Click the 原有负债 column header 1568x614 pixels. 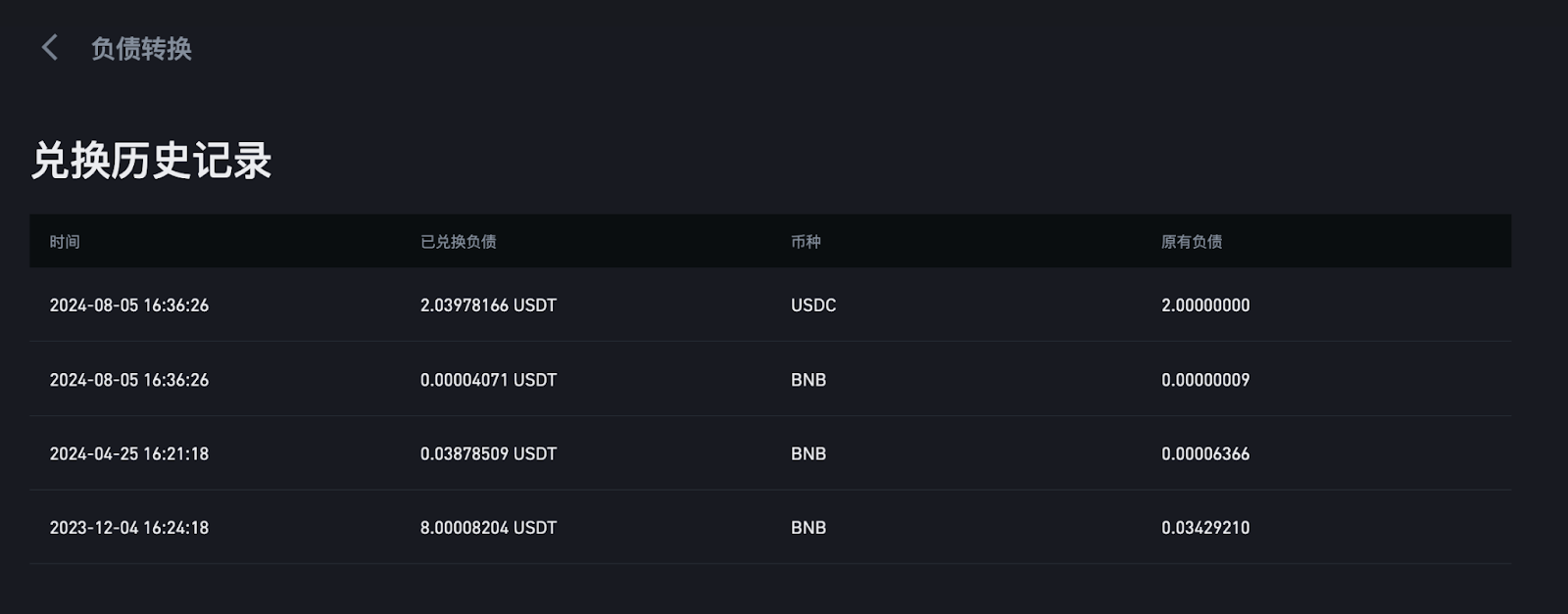pyautogui.click(x=1191, y=242)
